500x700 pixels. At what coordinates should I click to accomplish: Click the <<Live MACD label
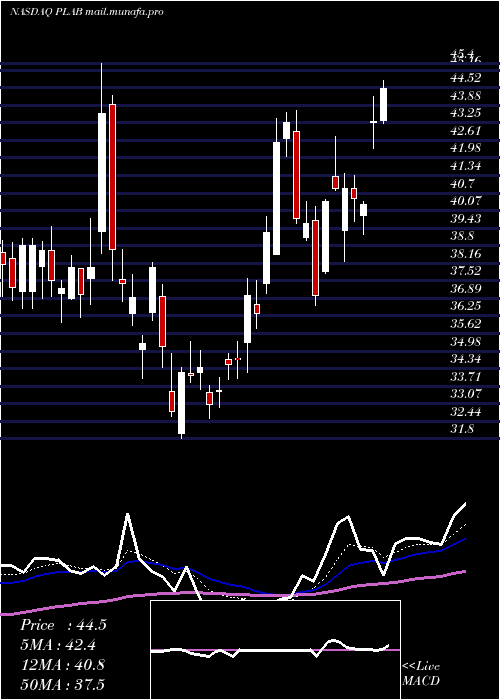pos(421,673)
